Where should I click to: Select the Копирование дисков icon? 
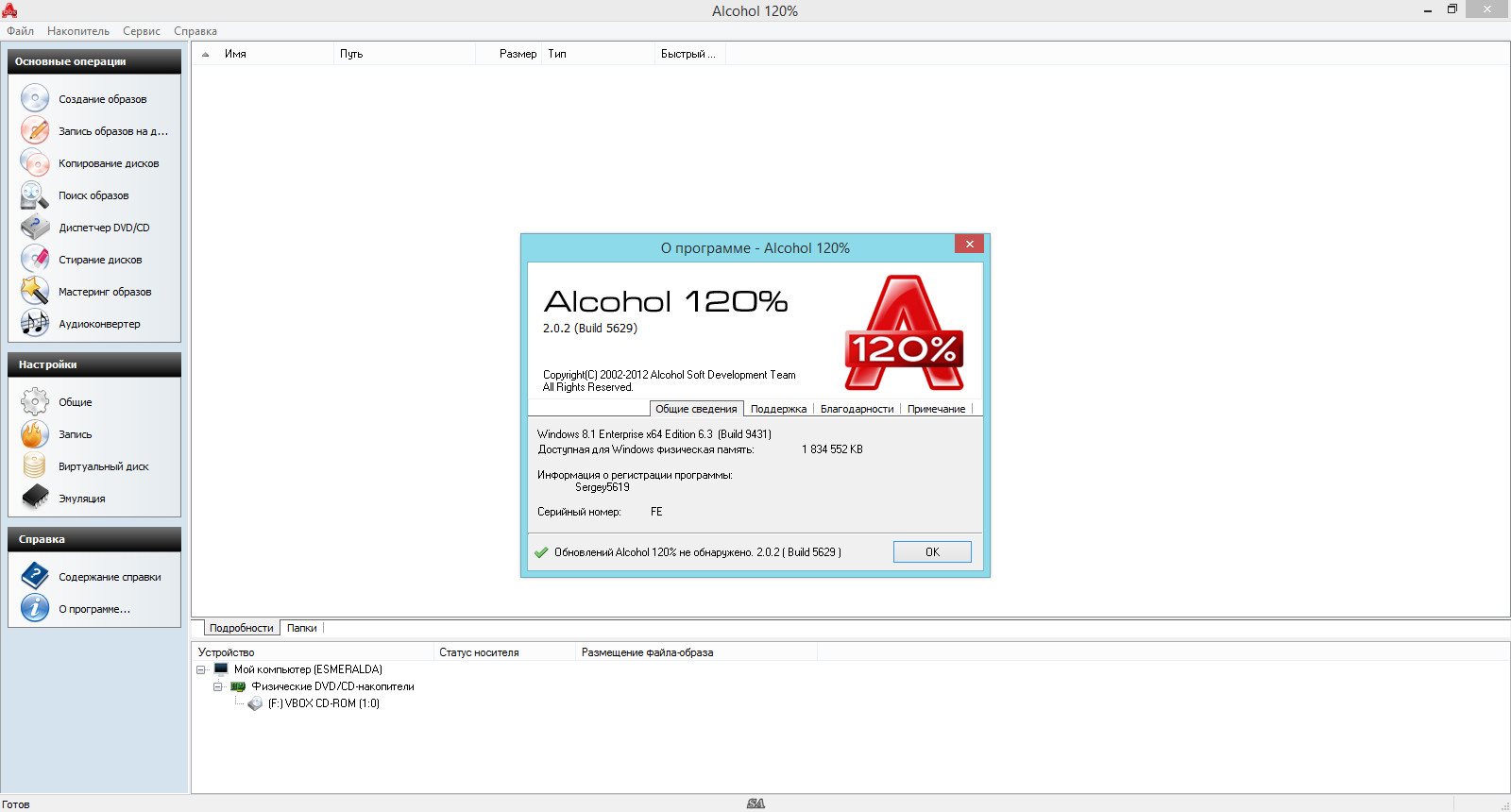coord(35,162)
